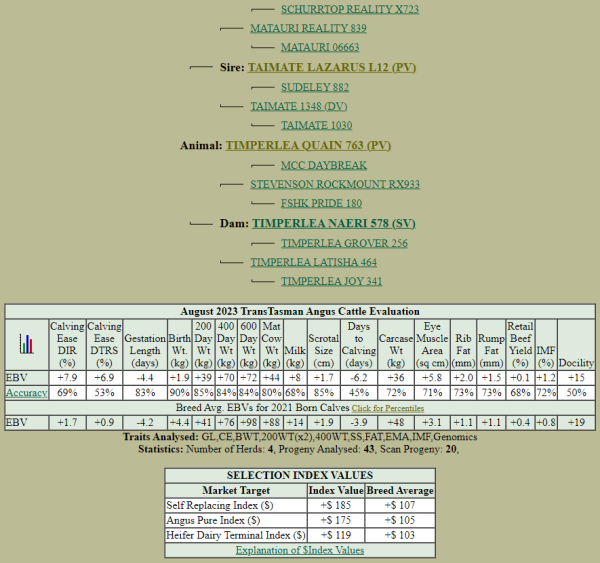Click the SELECTION INDEX VALUES heading
Viewport: 600px width, 563px height.
pyautogui.click(x=300, y=476)
